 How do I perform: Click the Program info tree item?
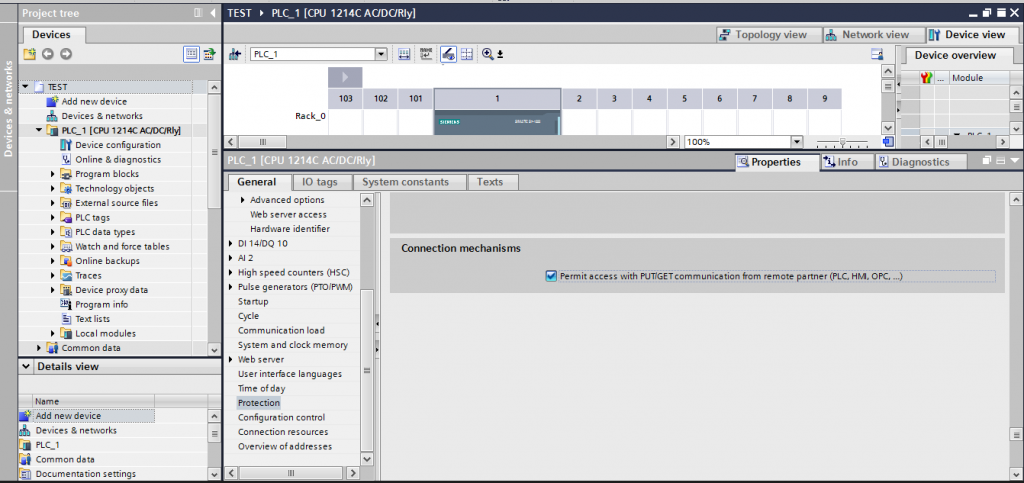(101, 304)
